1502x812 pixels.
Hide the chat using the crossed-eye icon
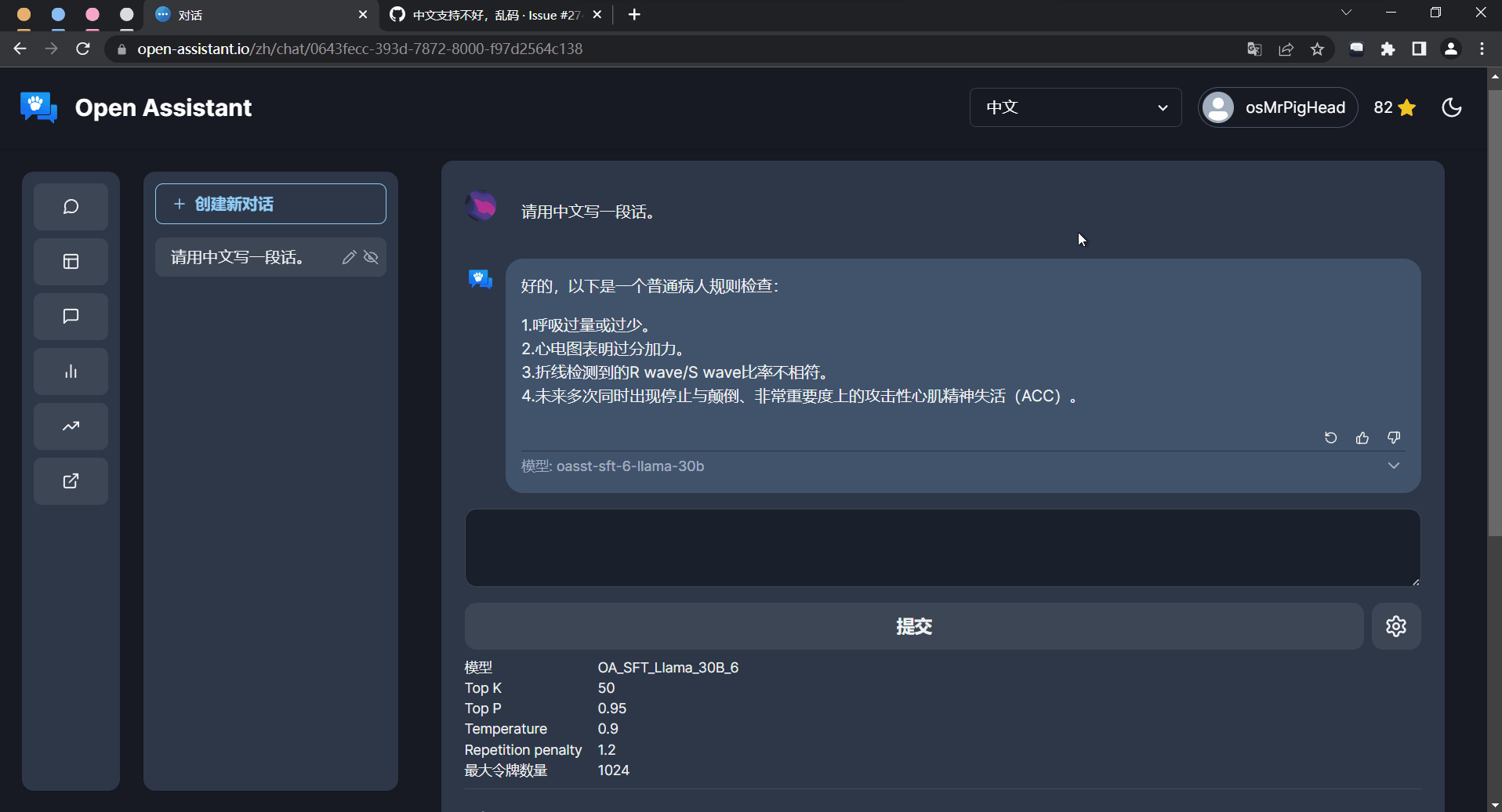point(372,257)
